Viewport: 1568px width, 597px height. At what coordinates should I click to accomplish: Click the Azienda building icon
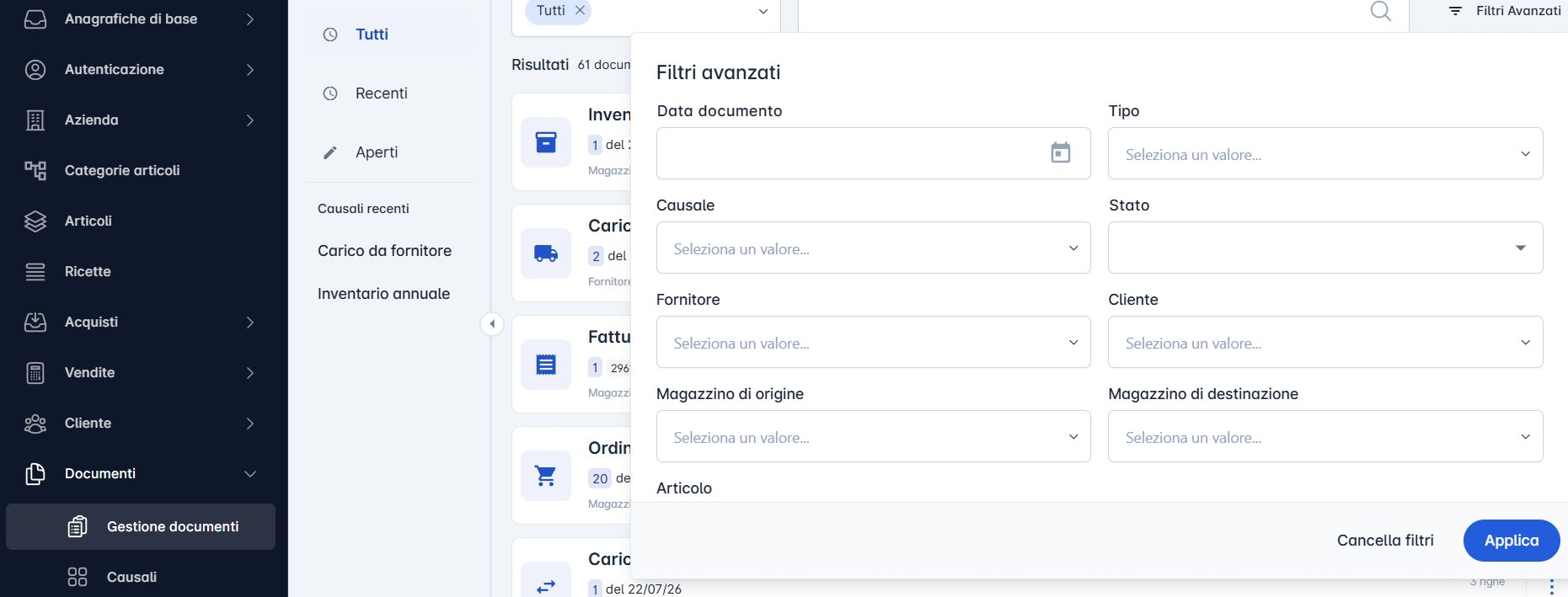(35, 120)
